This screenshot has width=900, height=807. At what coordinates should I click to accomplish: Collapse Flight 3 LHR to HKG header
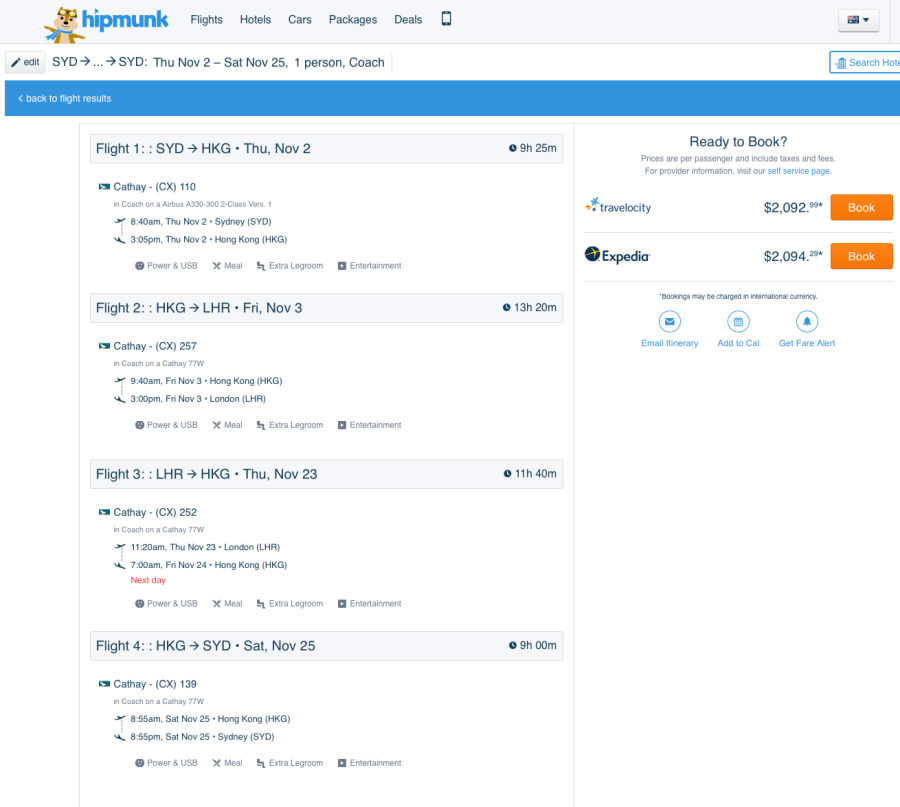point(326,474)
